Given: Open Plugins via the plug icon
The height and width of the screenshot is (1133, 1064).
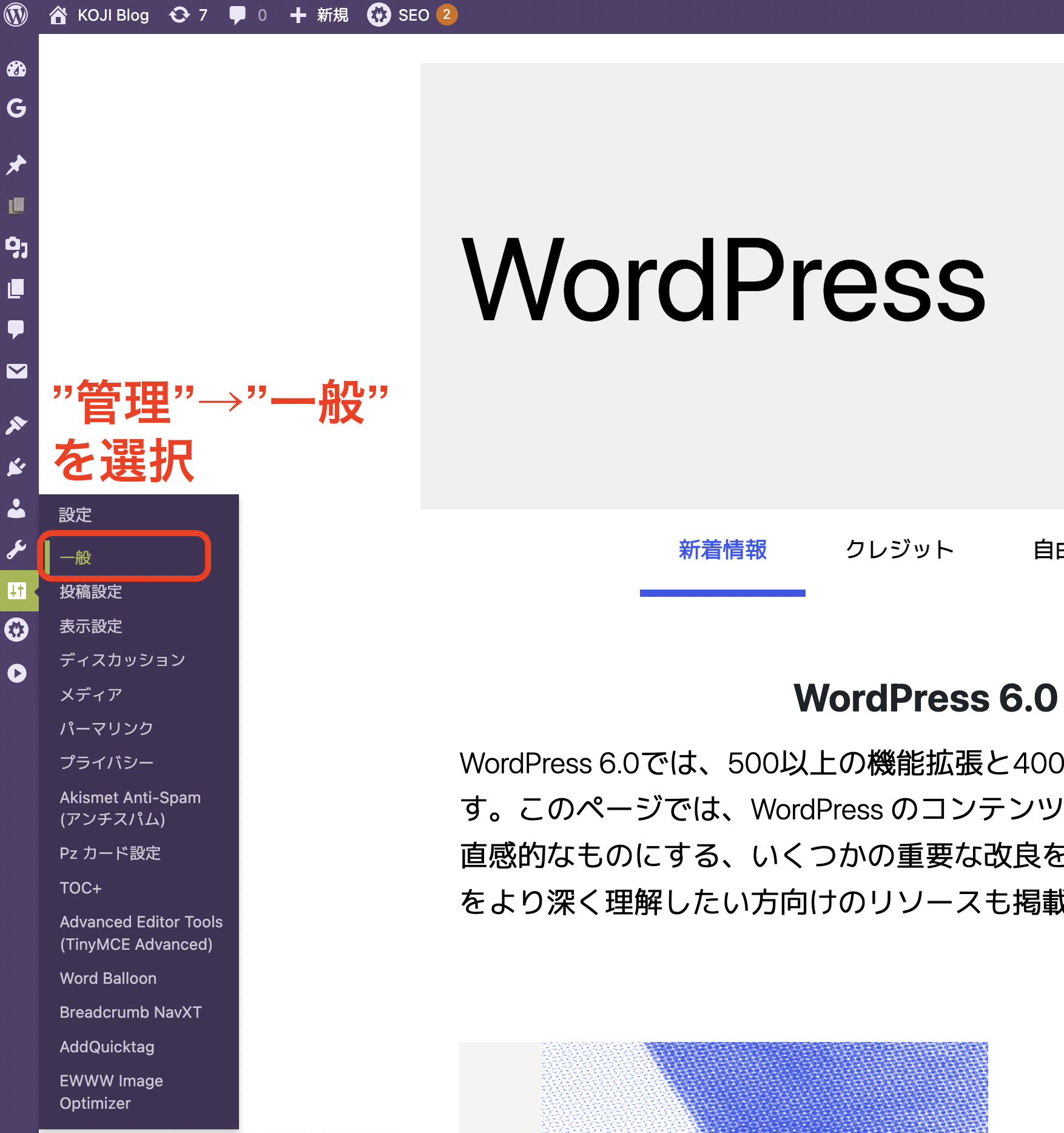Looking at the screenshot, I should point(16,466).
